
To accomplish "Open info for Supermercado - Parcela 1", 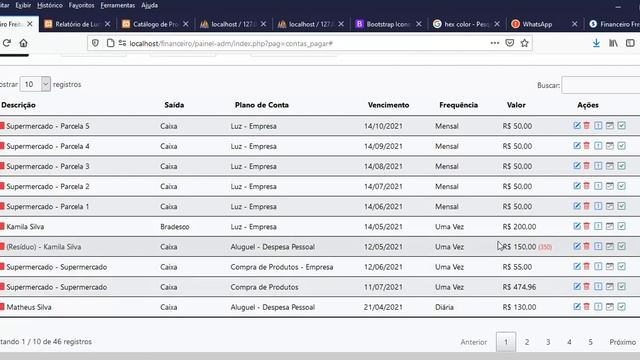I will click(598, 206).
